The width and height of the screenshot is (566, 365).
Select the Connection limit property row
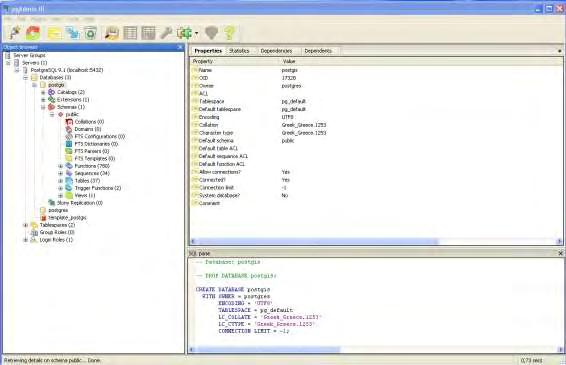click(x=376, y=188)
